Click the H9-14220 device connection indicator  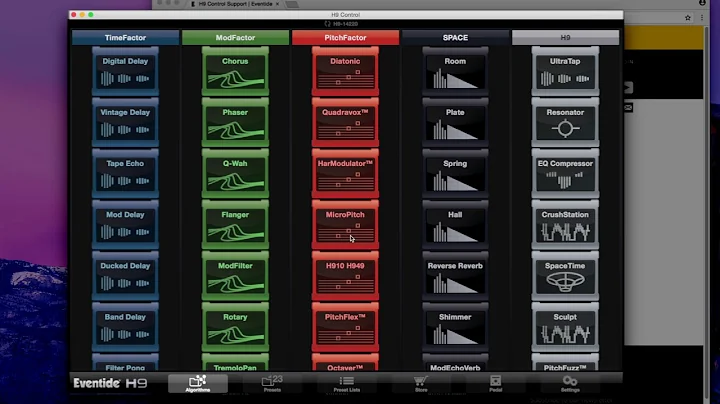click(341, 24)
